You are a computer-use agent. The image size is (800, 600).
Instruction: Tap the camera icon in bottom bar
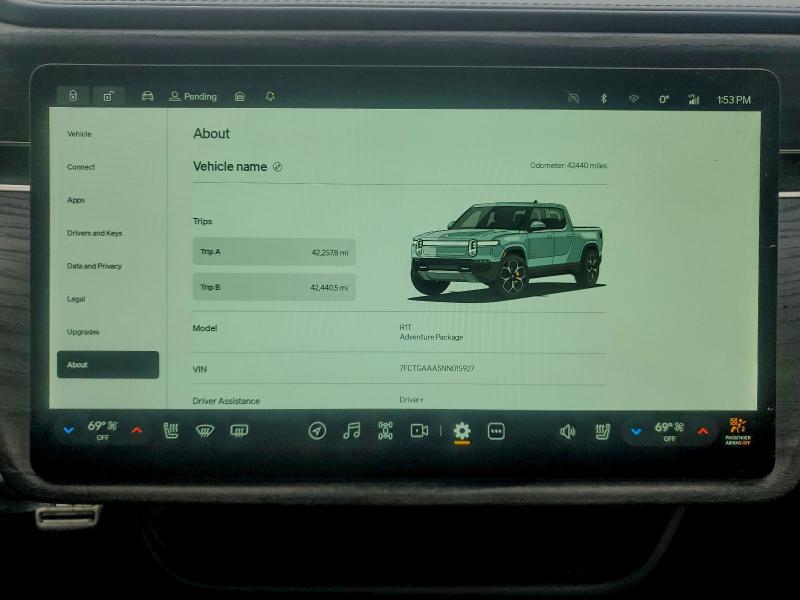click(x=419, y=431)
